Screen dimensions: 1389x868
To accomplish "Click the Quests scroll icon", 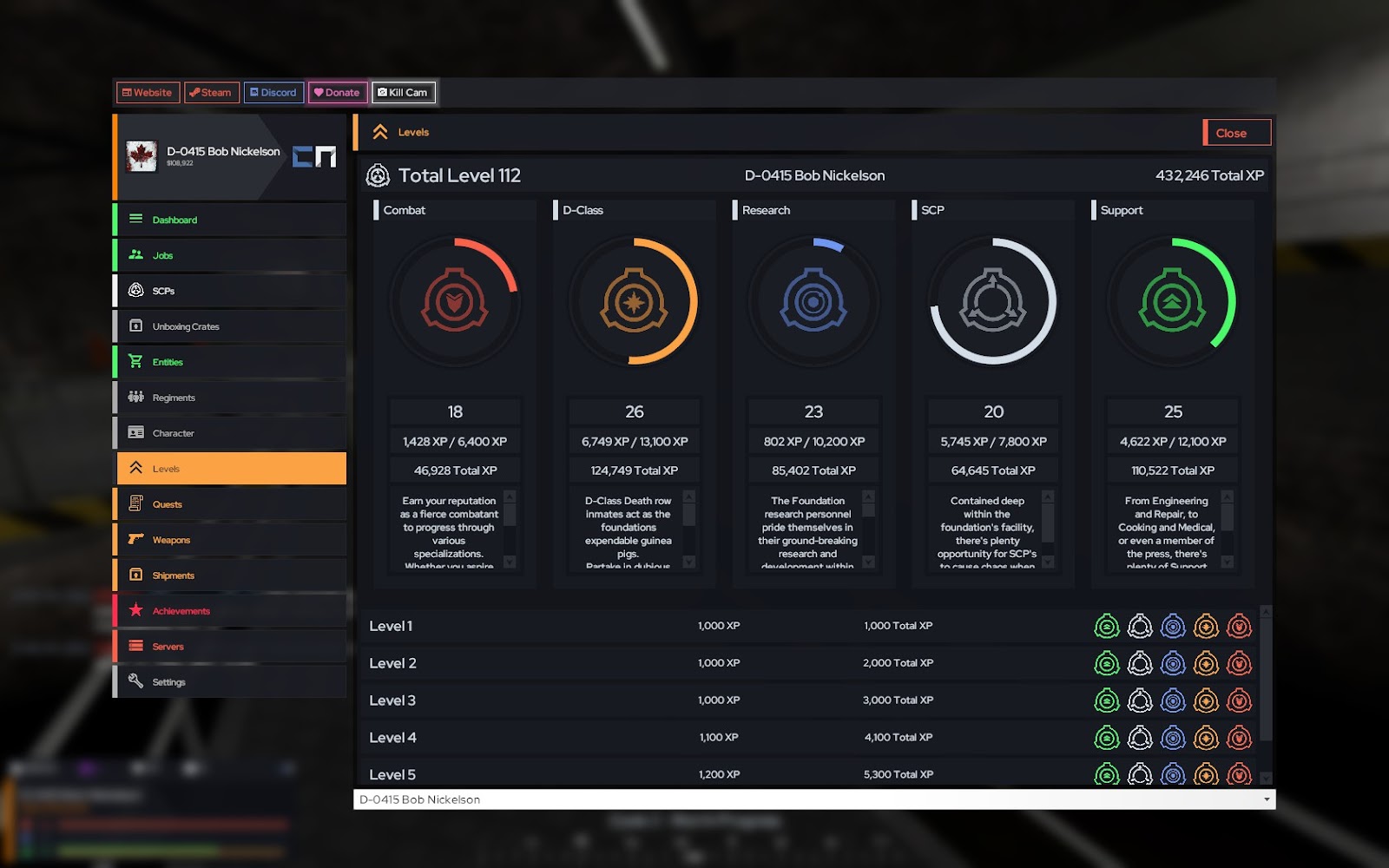I will tap(136, 503).
